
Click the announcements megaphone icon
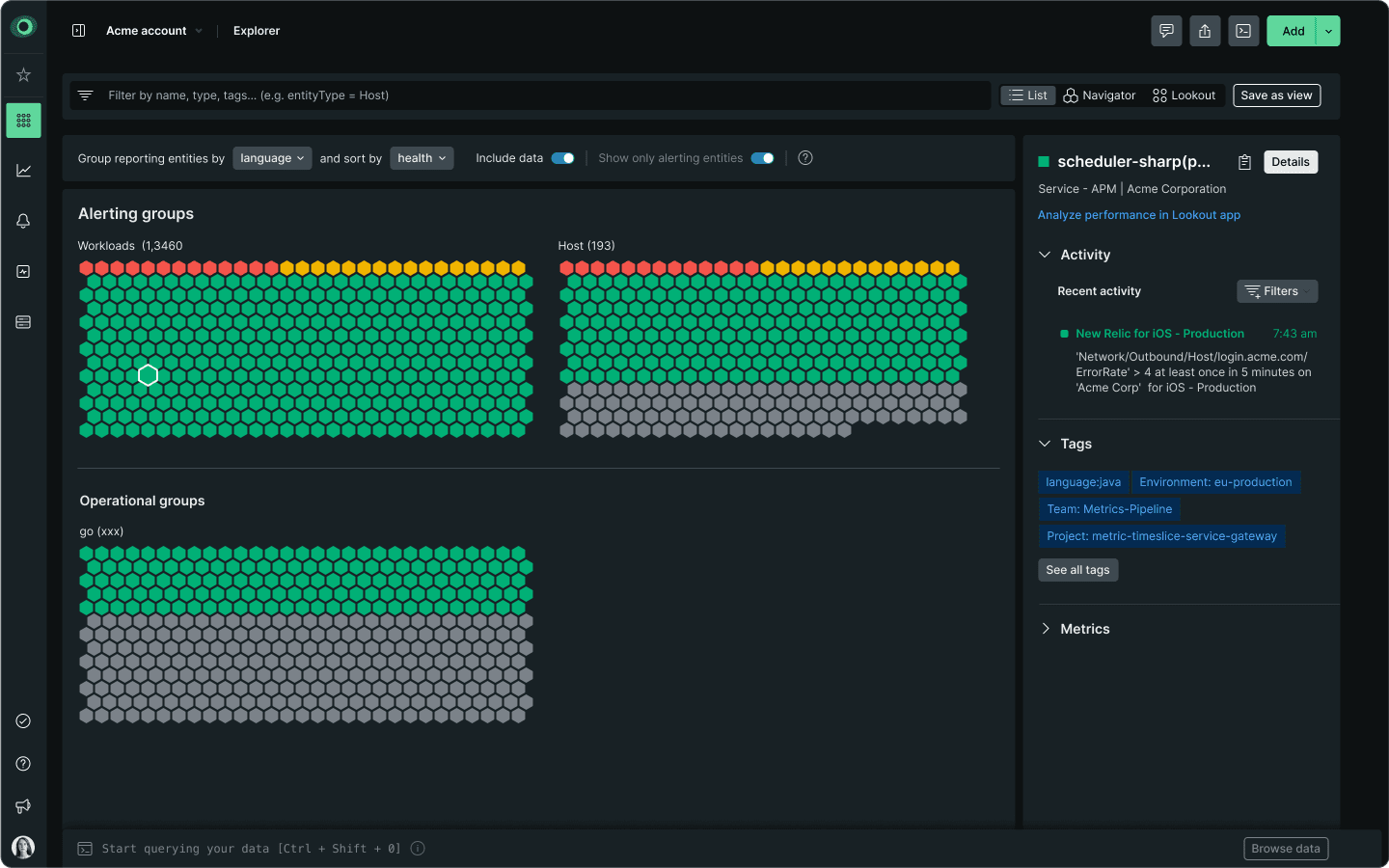coord(23,806)
